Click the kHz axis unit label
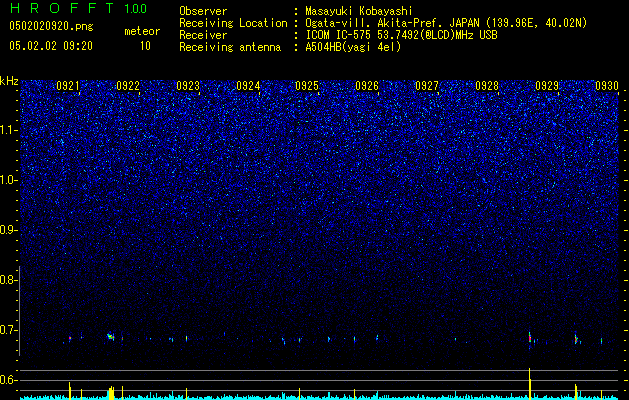Image resolution: width=629 pixels, height=400 pixels. [x=9, y=81]
